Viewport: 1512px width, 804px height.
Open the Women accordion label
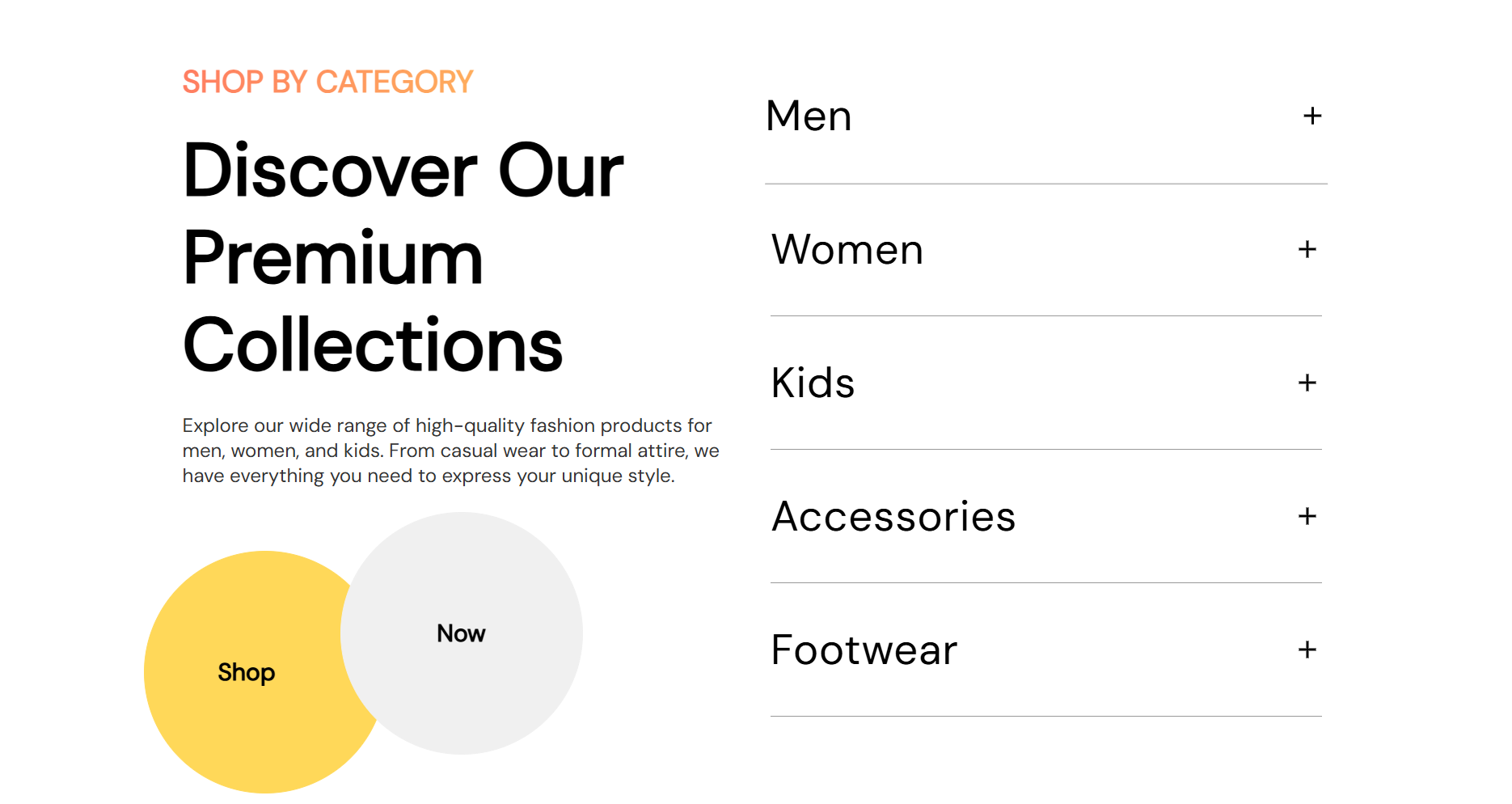pyautogui.click(x=847, y=249)
